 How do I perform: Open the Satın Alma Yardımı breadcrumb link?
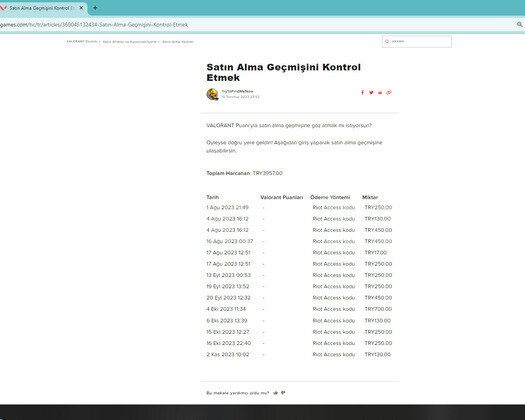coord(178,42)
